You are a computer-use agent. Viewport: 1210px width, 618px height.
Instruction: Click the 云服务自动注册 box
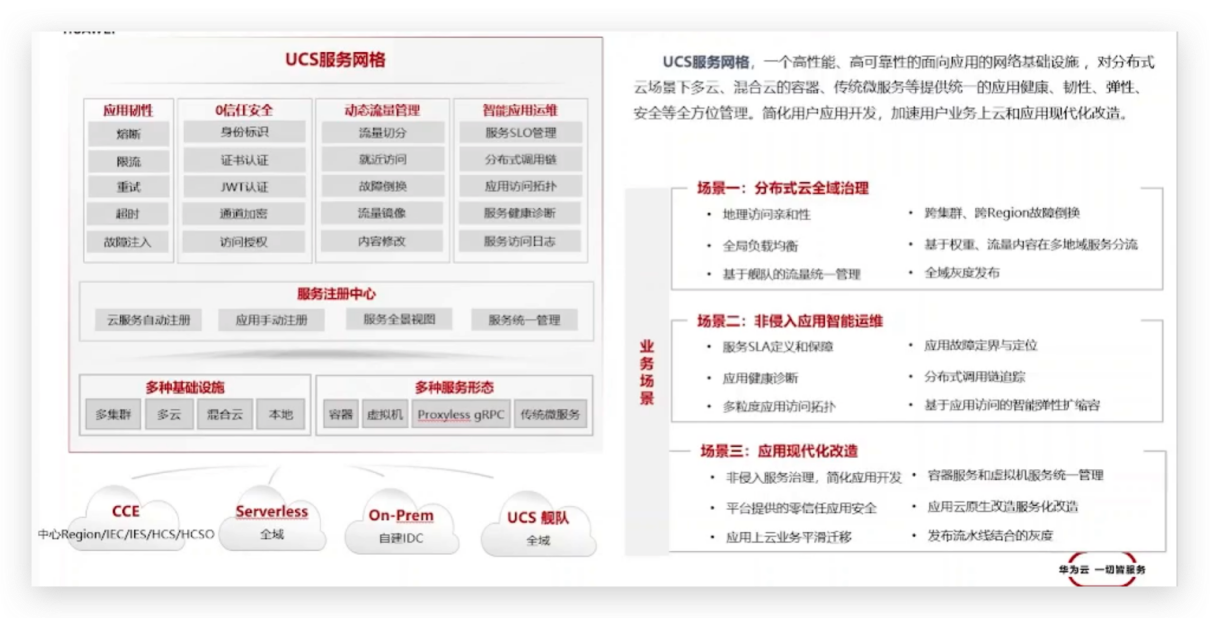coord(148,320)
